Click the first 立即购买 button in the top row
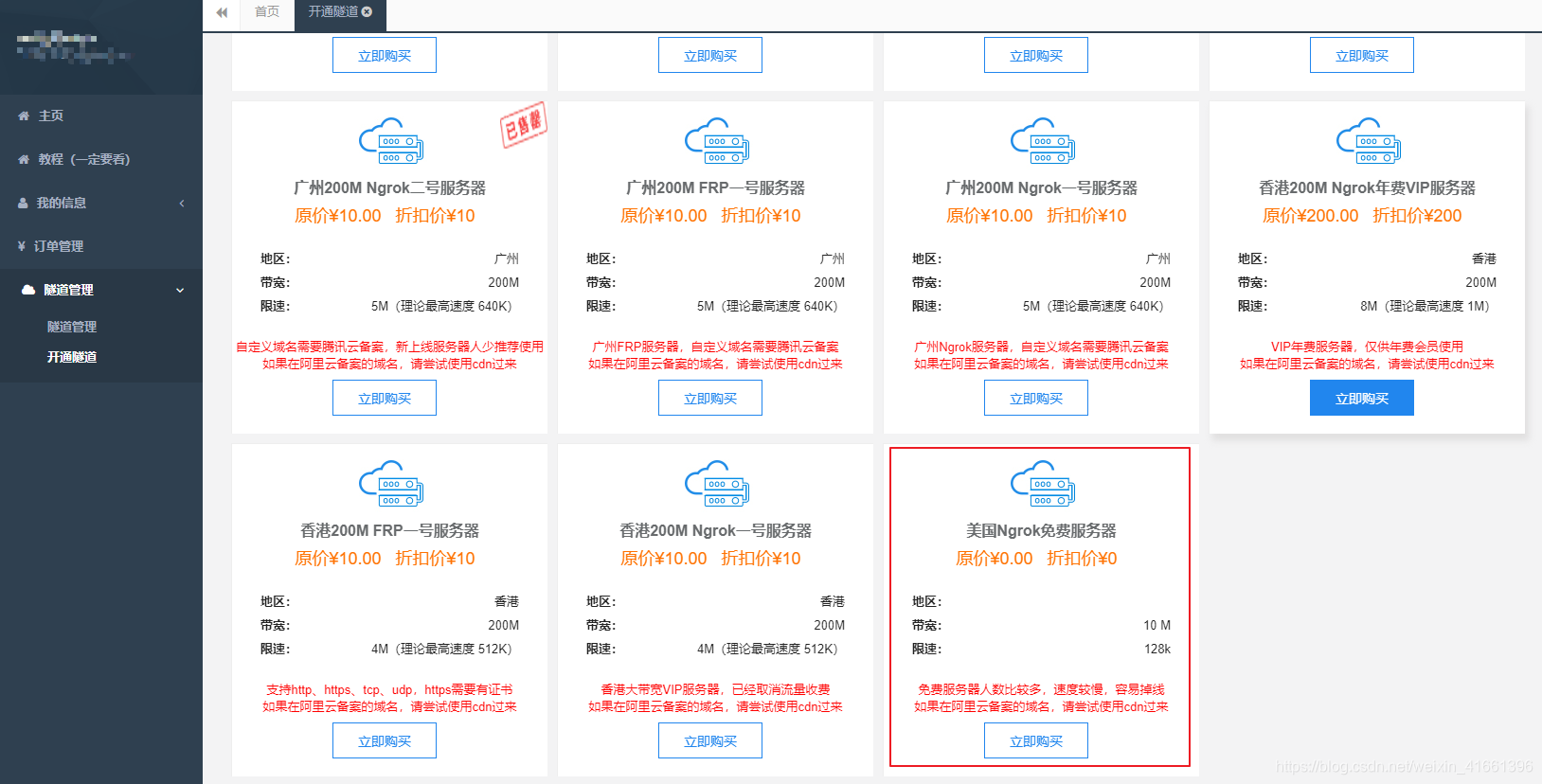 click(385, 55)
